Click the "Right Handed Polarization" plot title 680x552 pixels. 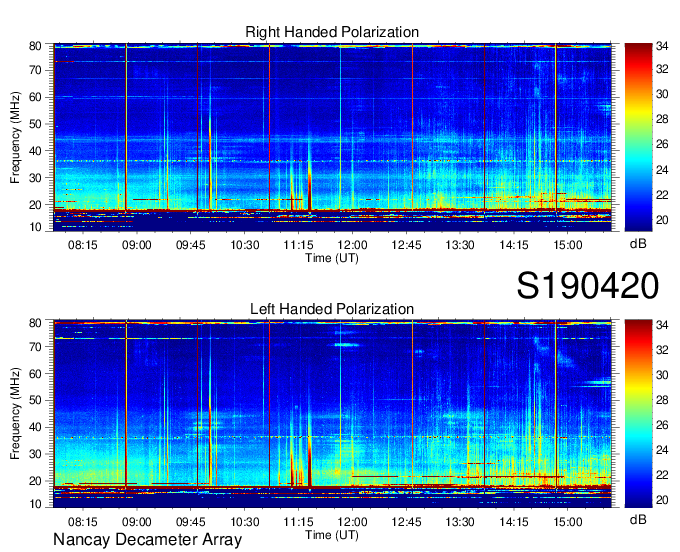click(332, 32)
